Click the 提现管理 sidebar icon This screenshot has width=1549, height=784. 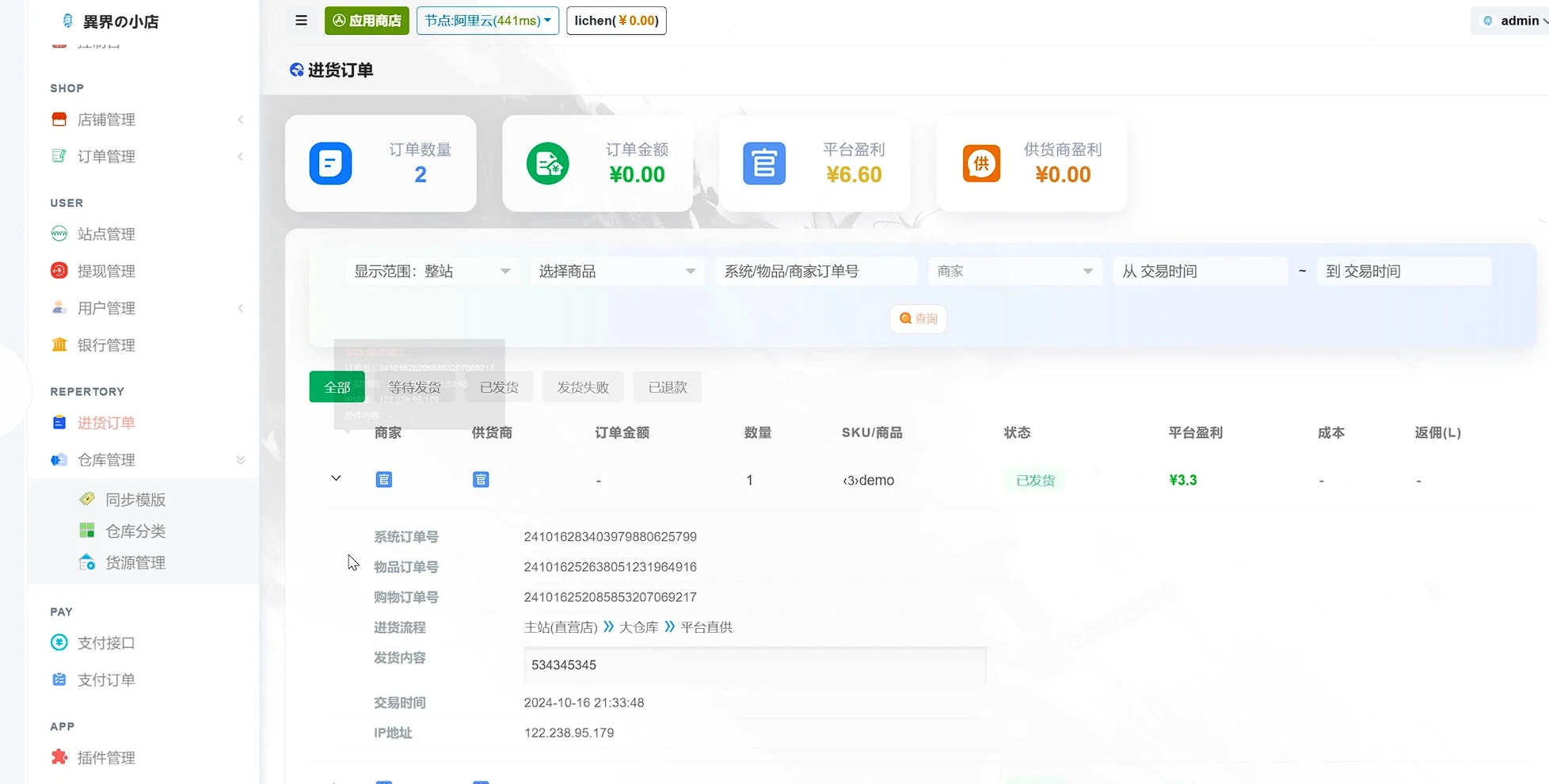59,271
